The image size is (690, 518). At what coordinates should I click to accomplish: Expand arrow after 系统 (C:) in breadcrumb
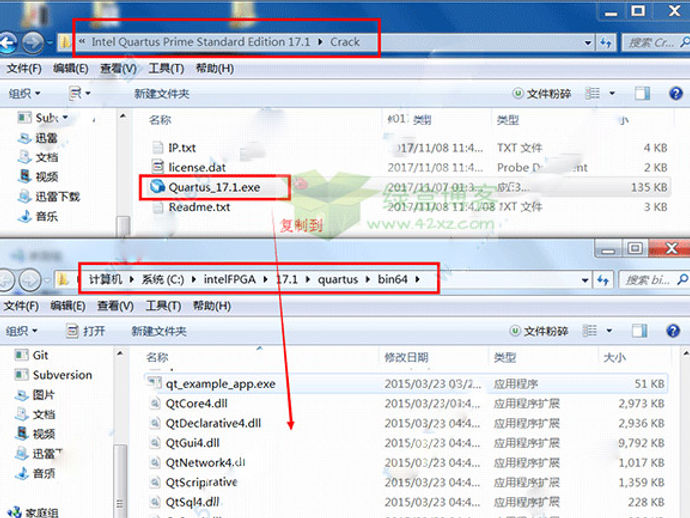194,279
